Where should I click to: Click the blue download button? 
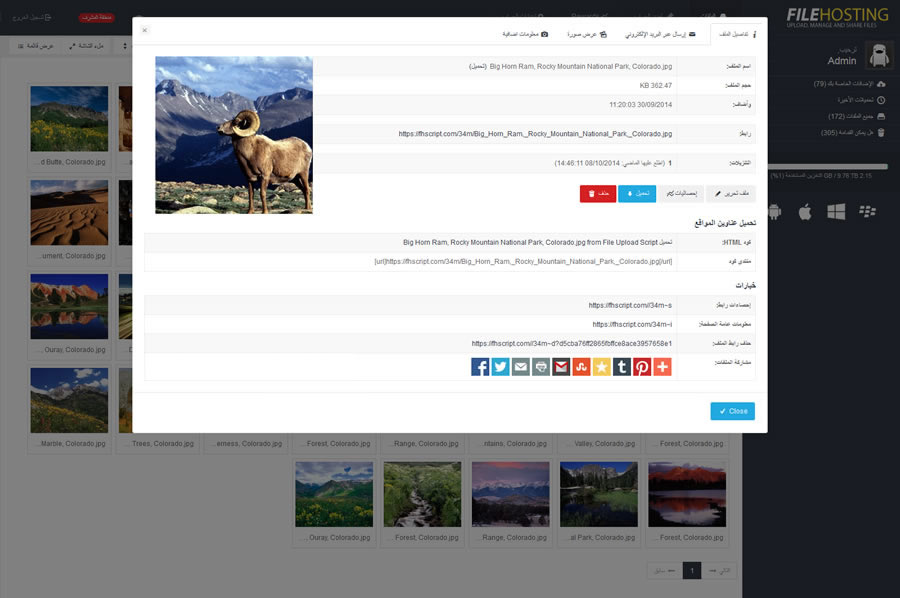(x=637, y=193)
